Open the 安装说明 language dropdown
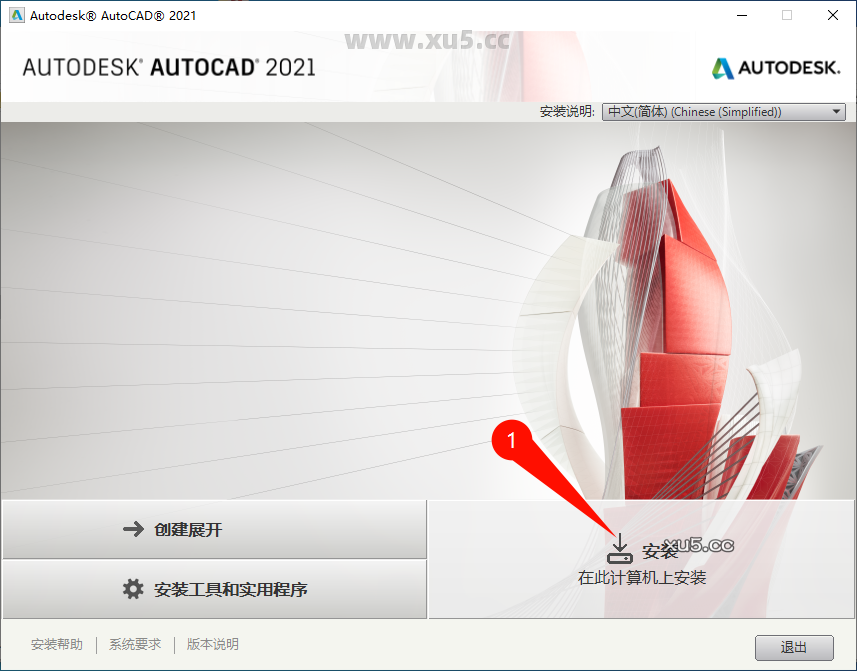The width and height of the screenshot is (857, 671). point(723,111)
